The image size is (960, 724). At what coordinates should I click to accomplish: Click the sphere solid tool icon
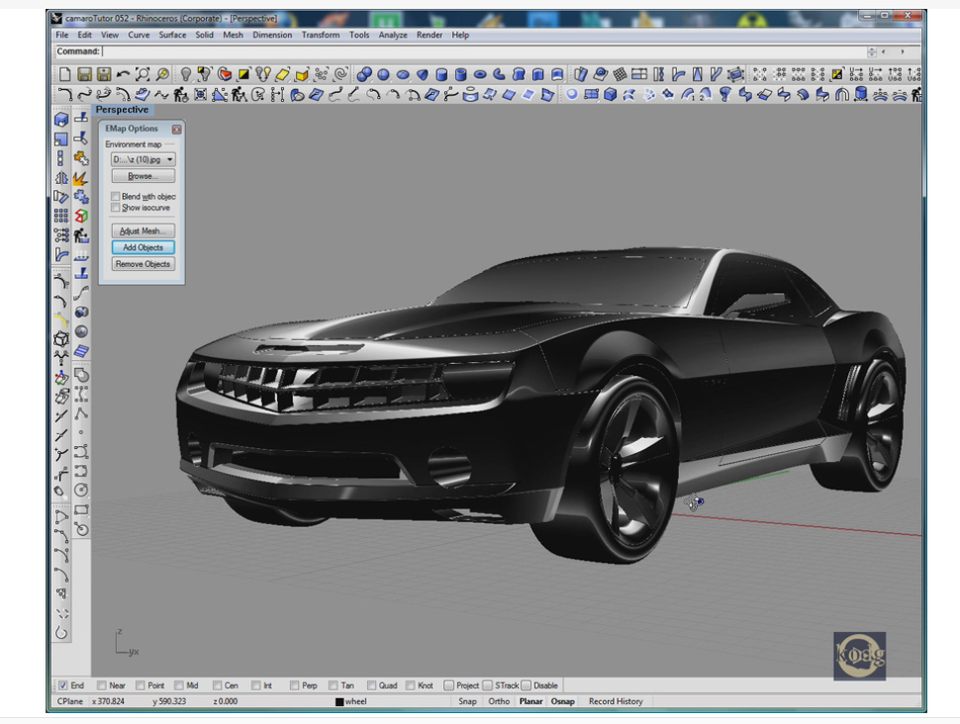pos(384,74)
